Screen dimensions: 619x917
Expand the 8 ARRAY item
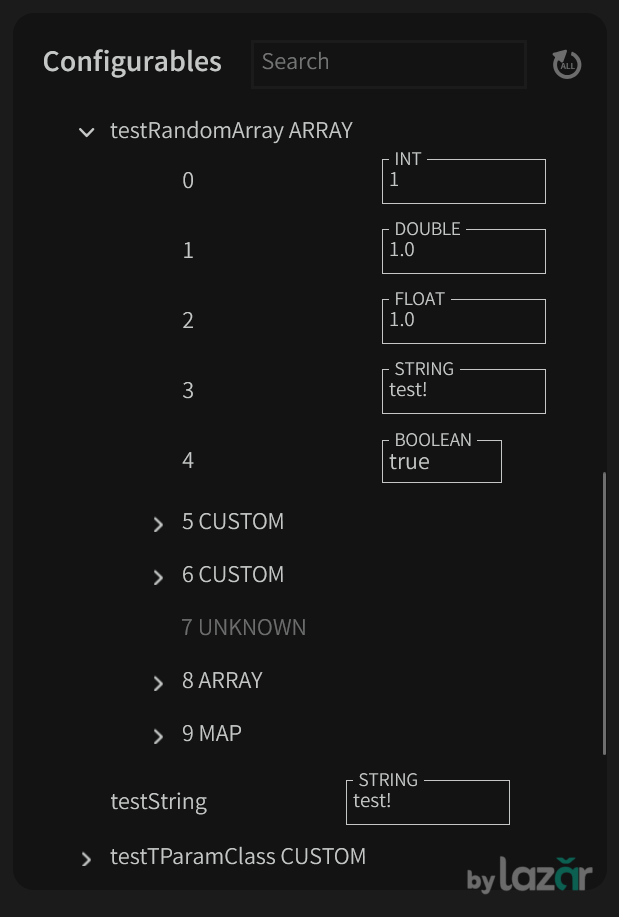[x=158, y=683]
